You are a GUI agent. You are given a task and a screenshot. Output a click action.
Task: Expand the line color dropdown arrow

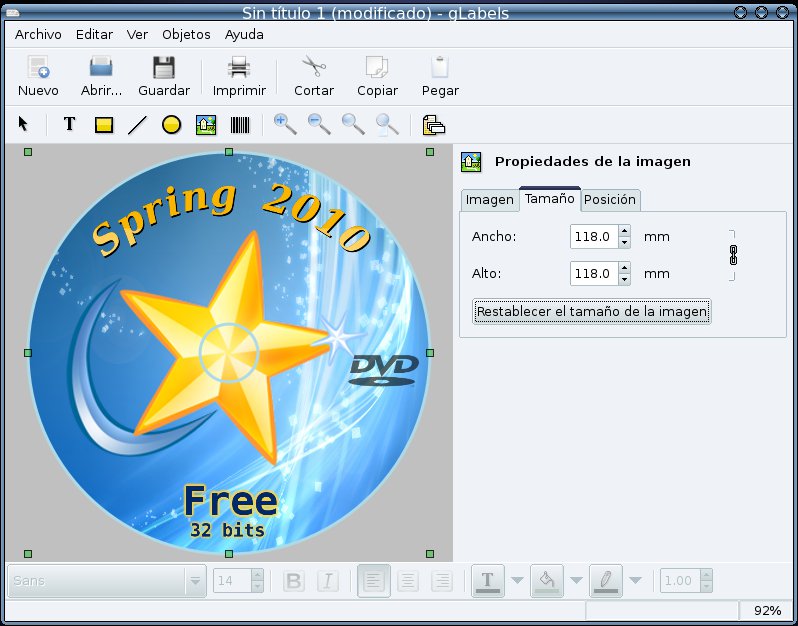click(x=635, y=581)
